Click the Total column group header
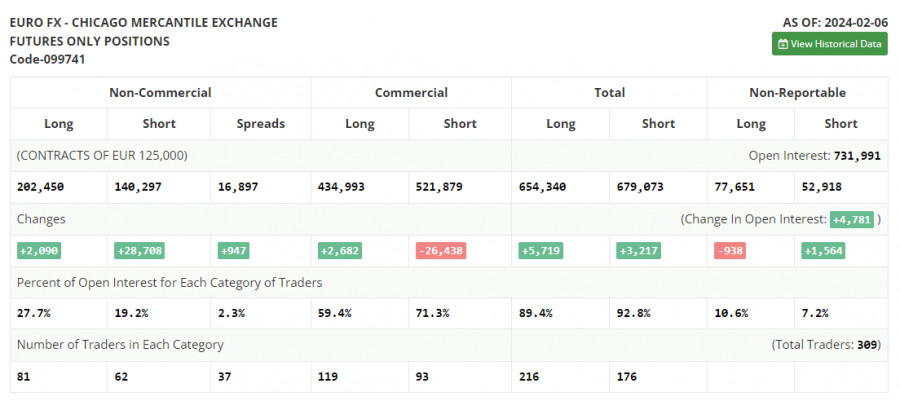Viewport: 900px width, 401px height. pos(609,92)
